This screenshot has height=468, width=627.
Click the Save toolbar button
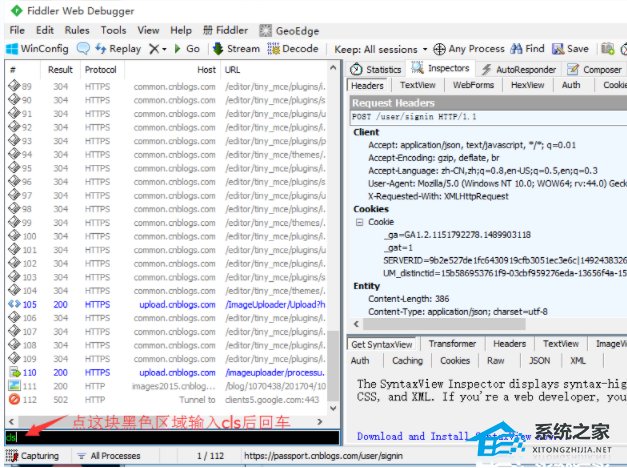pos(570,49)
